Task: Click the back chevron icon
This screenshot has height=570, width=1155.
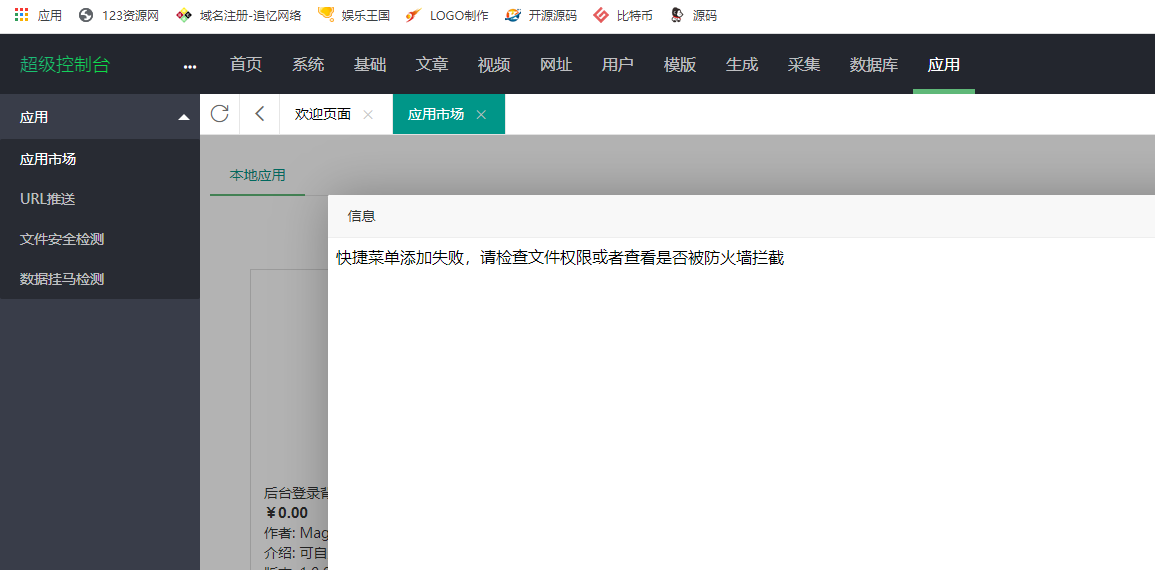Action: coord(259,113)
